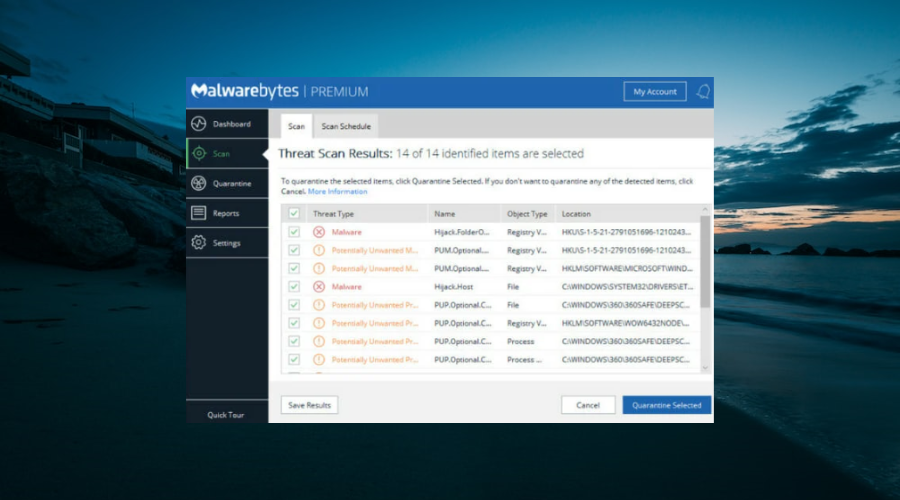Click red X icon on Hijack.Host row
Viewport: 900px width, 500px height.
(x=319, y=286)
